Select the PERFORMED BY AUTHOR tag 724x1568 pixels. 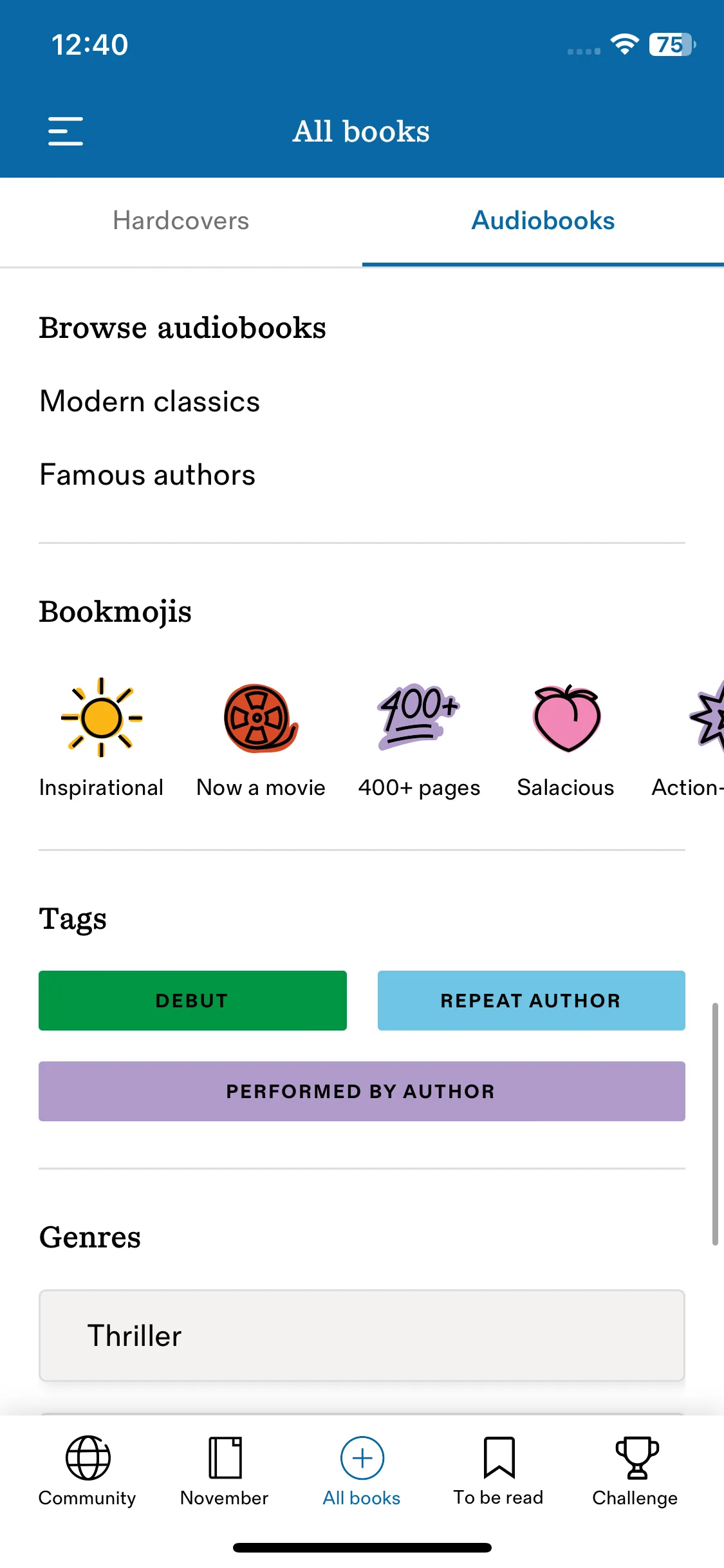362,1091
